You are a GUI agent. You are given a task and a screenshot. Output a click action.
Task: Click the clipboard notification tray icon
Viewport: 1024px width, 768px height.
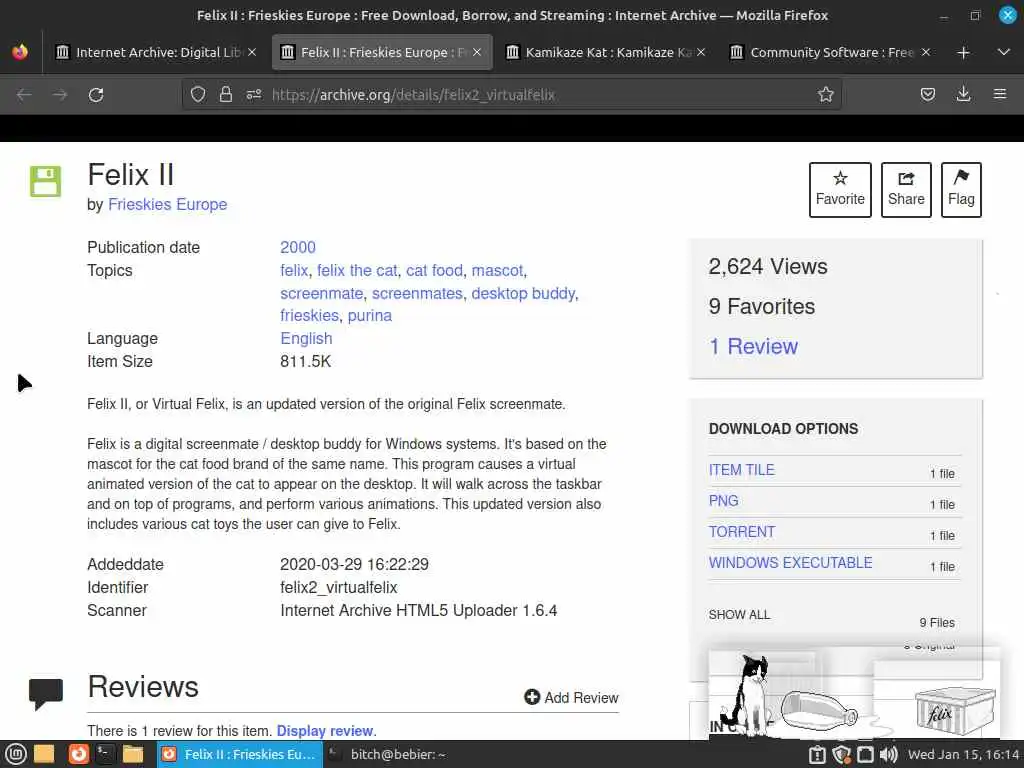pyautogui.click(x=817, y=755)
